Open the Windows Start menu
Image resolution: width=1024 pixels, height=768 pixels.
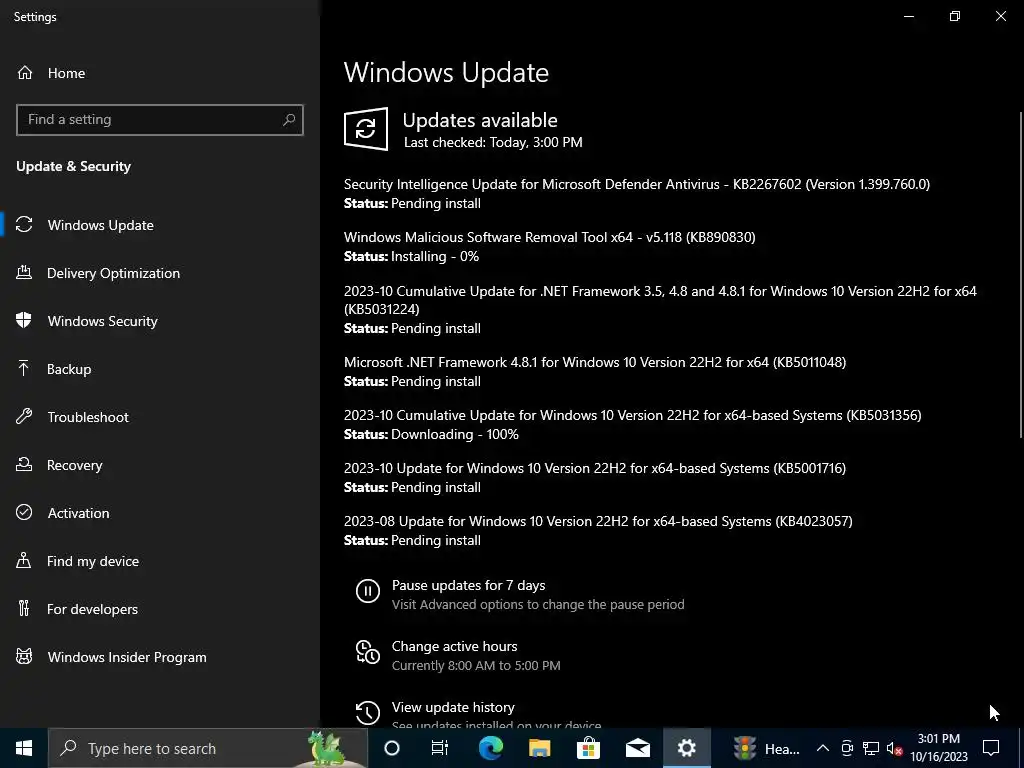(x=24, y=748)
